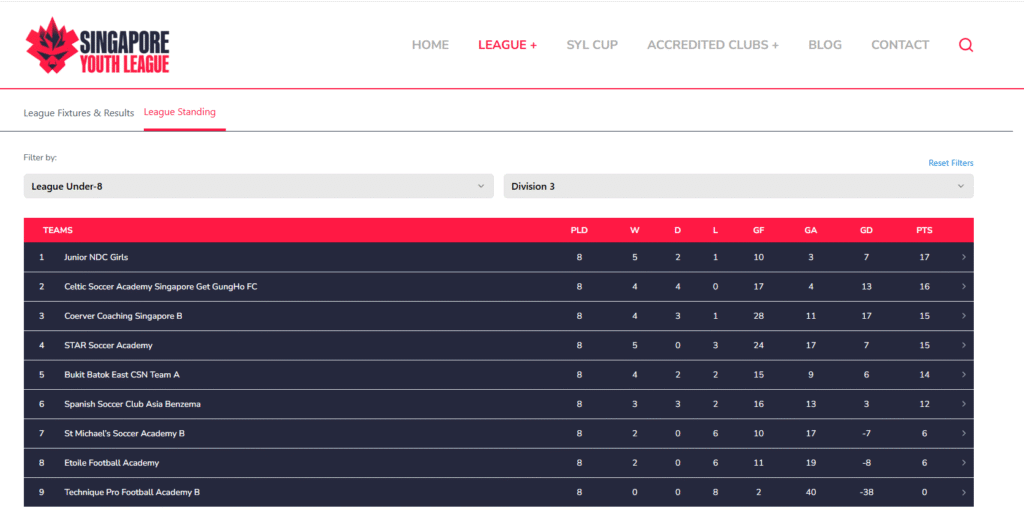Click the arrow at end of STAR Soccer Academy row
Viewport: 1024px width, 525px height.
pyautogui.click(x=963, y=346)
